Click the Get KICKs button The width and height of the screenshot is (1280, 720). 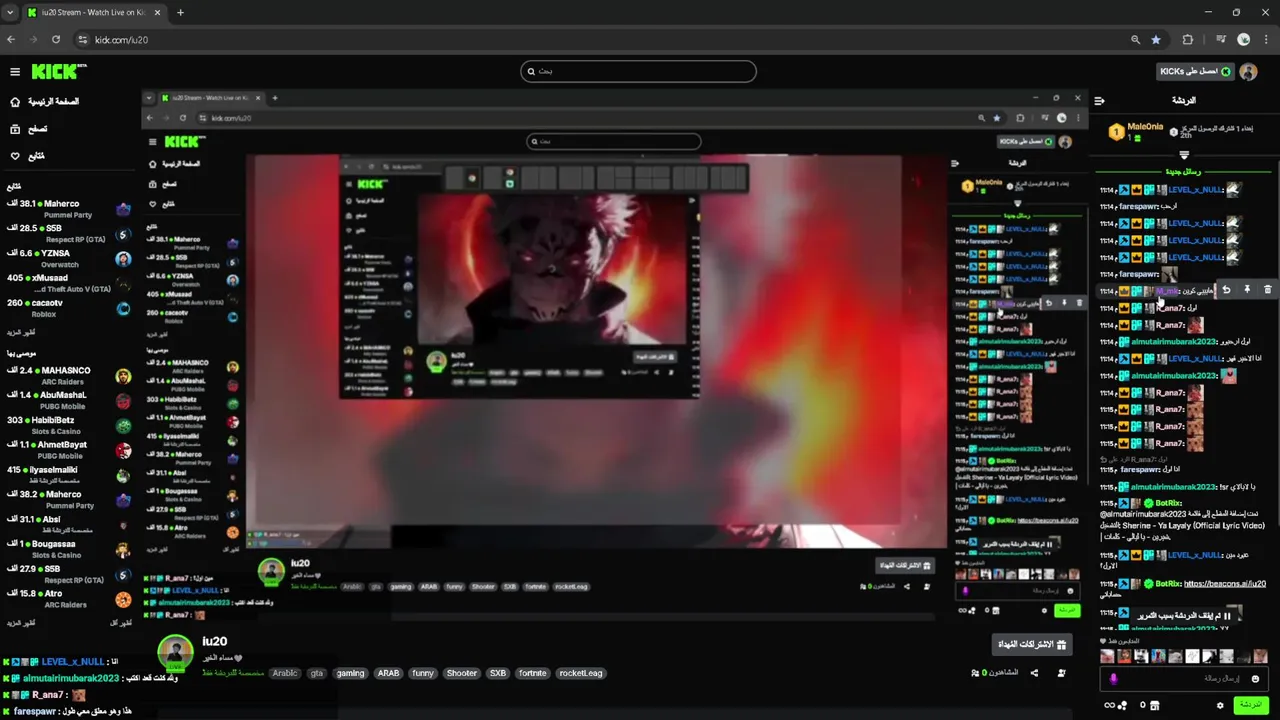(1194, 72)
